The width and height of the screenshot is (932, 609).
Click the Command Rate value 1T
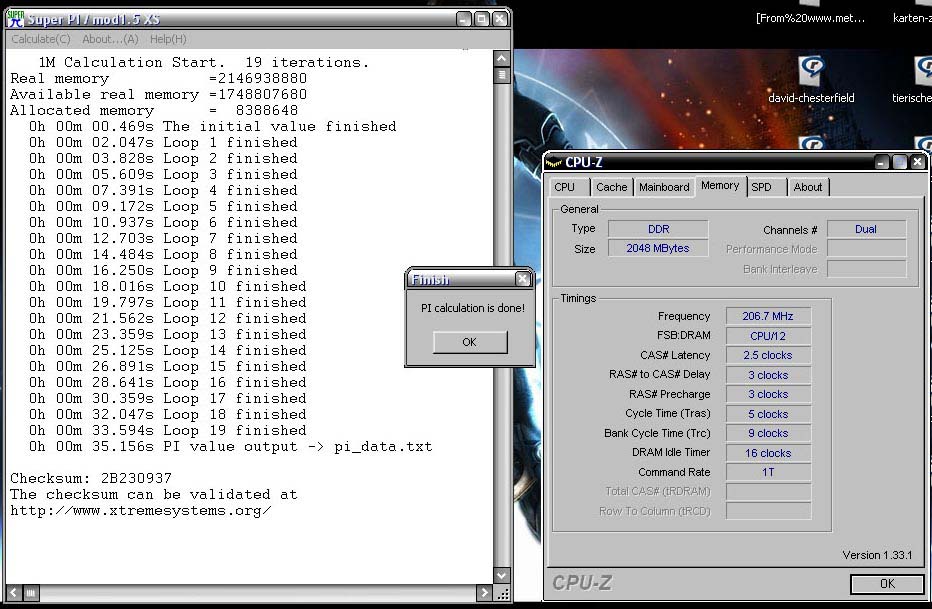point(768,472)
